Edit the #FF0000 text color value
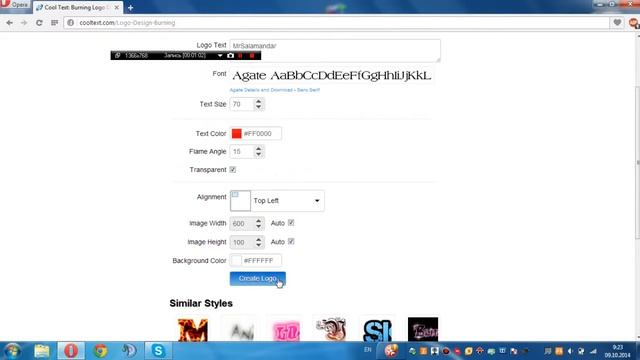Image resolution: width=640 pixels, height=360 pixels. (x=261, y=133)
